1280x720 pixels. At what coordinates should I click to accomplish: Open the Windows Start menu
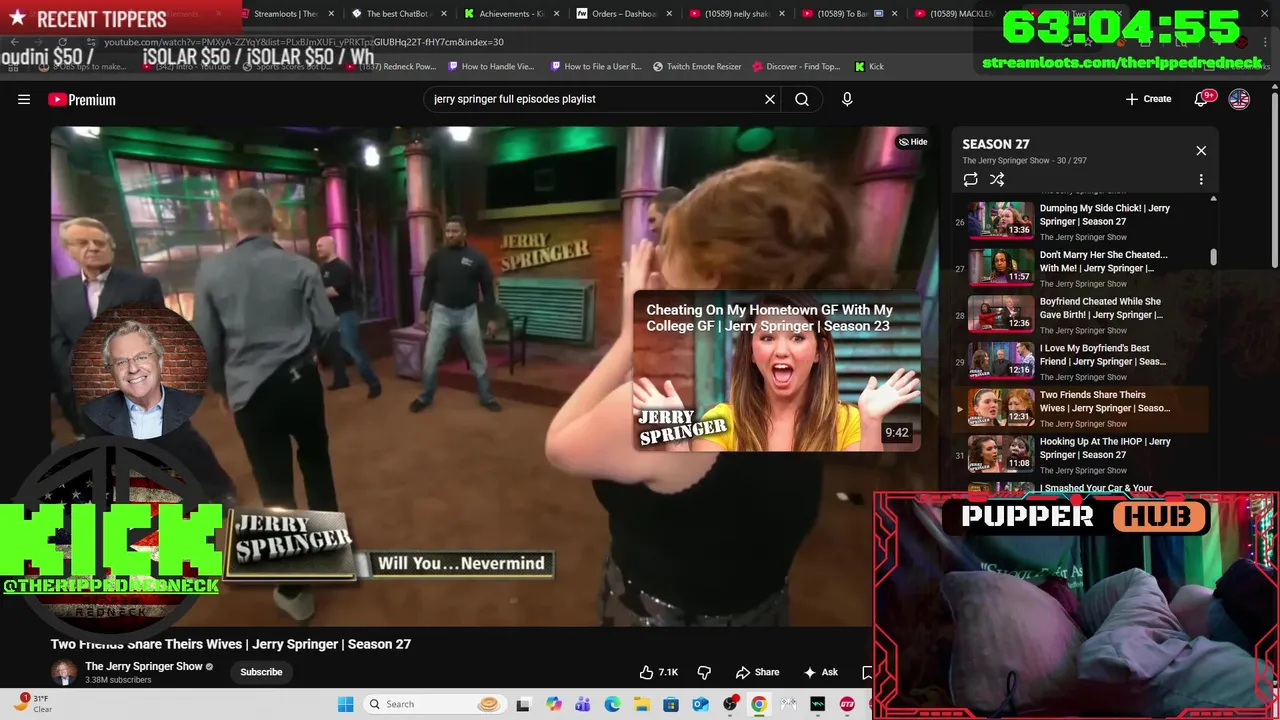click(x=346, y=704)
